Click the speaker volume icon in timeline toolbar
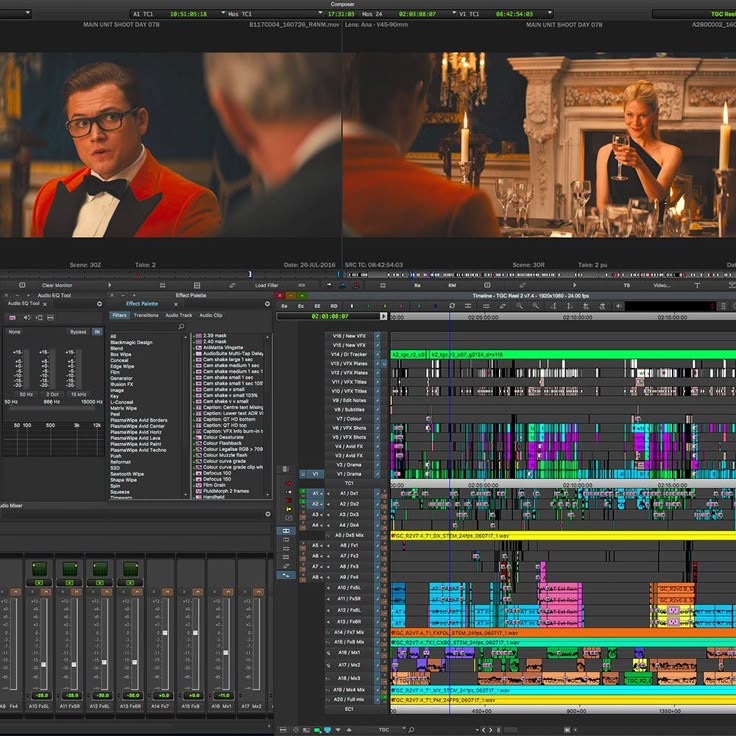Image resolution: width=736 pixels, height=736 pixels. click(x=619, y=306)
